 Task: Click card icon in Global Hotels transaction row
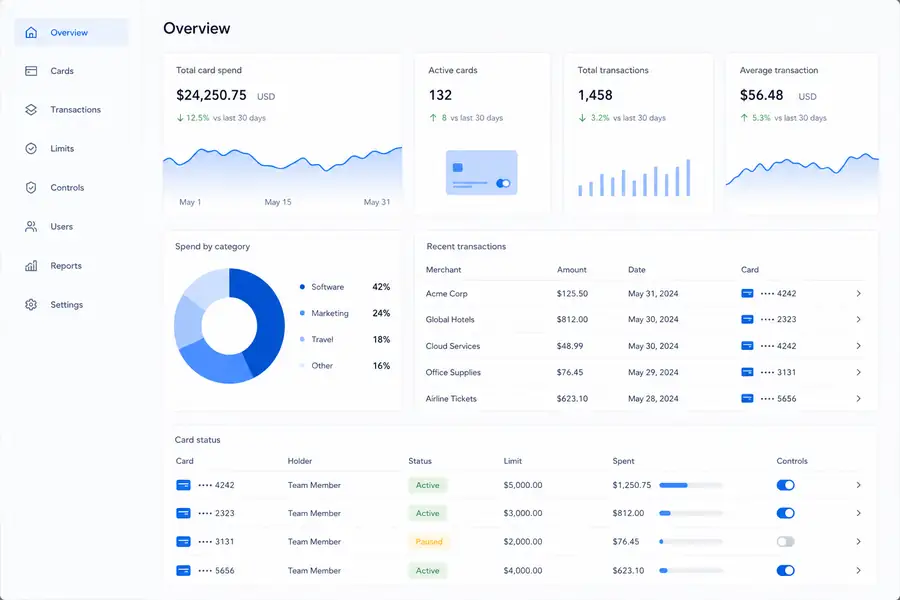tap(747, 319)
